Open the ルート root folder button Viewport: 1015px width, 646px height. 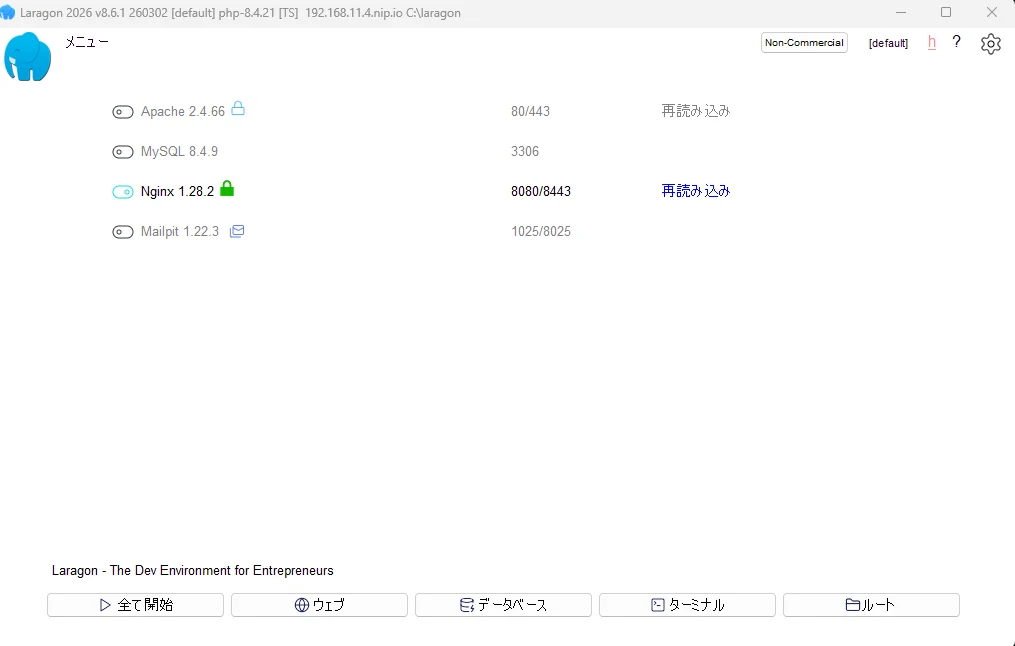point(871,605)
